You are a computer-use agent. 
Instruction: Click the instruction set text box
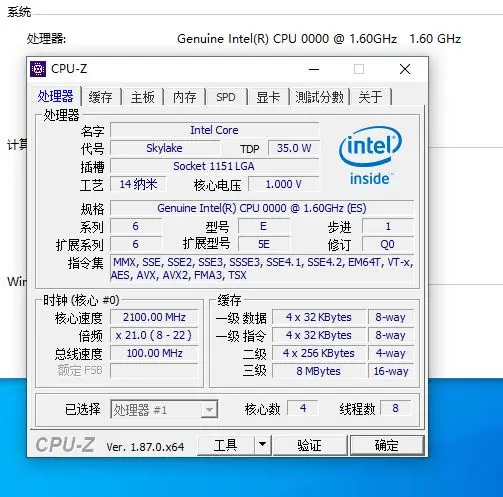coord(262,269)
